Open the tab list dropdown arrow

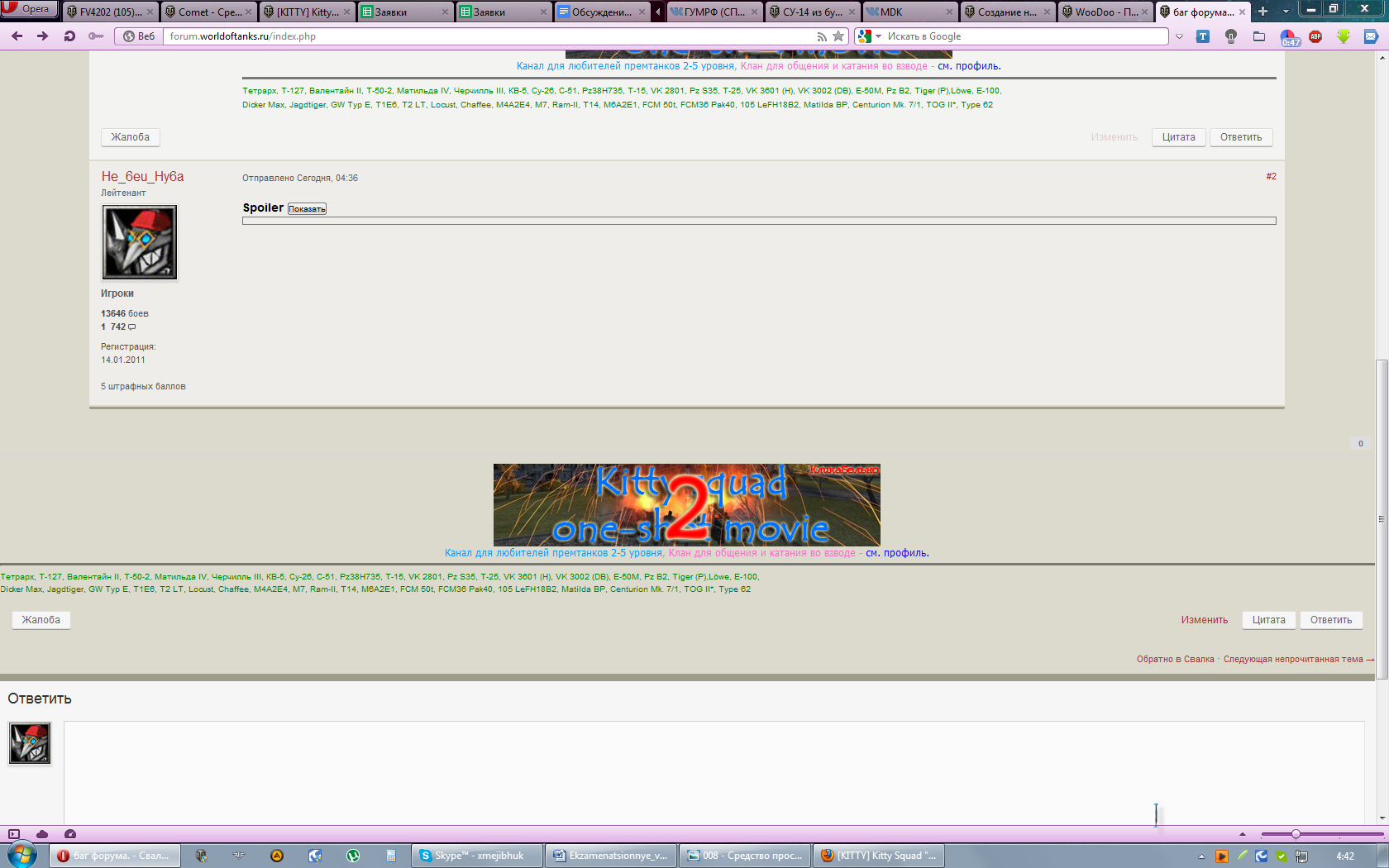(1286, 12)
